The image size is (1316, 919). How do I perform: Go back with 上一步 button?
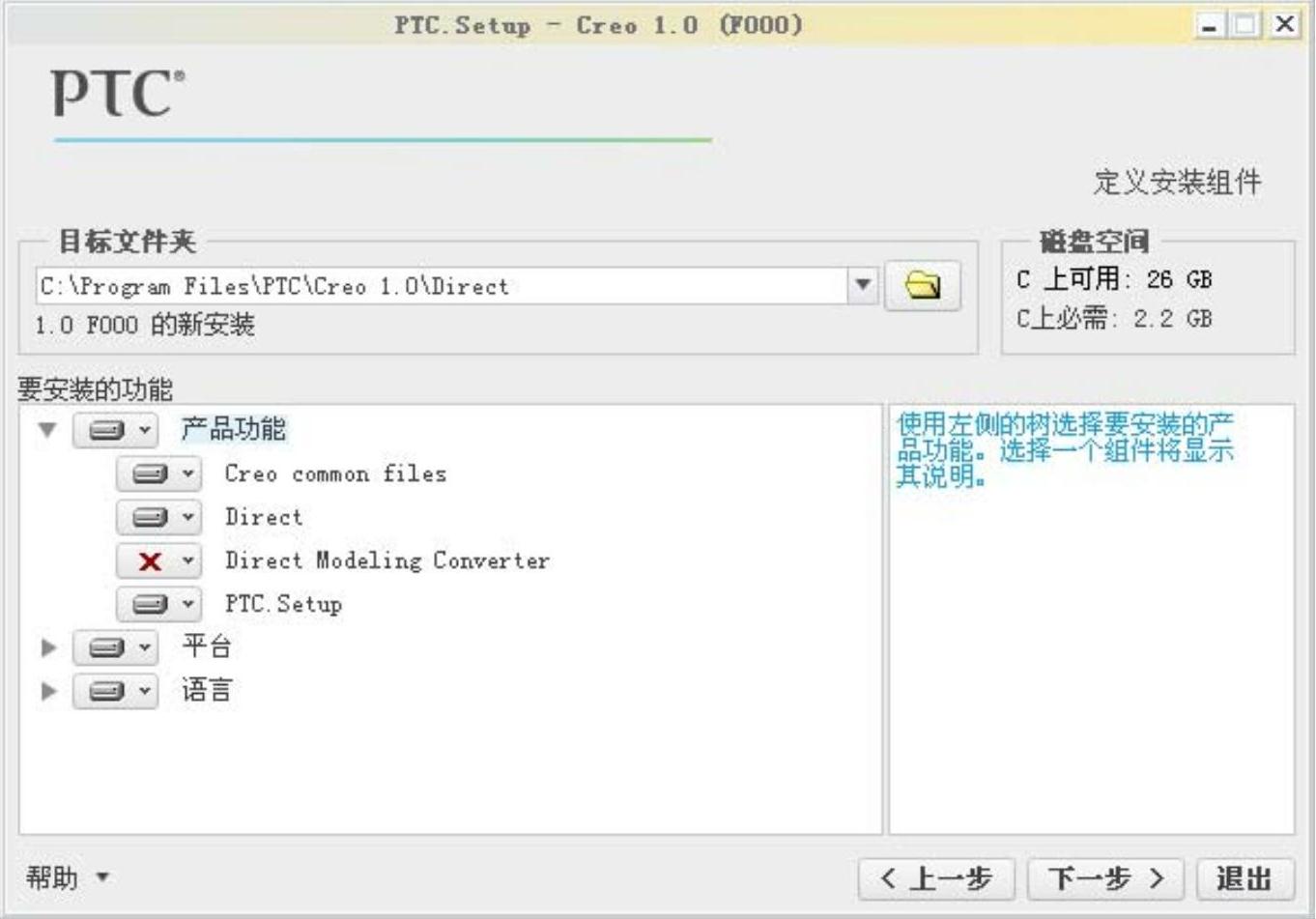pyautogui.click(x=936, y=878)
